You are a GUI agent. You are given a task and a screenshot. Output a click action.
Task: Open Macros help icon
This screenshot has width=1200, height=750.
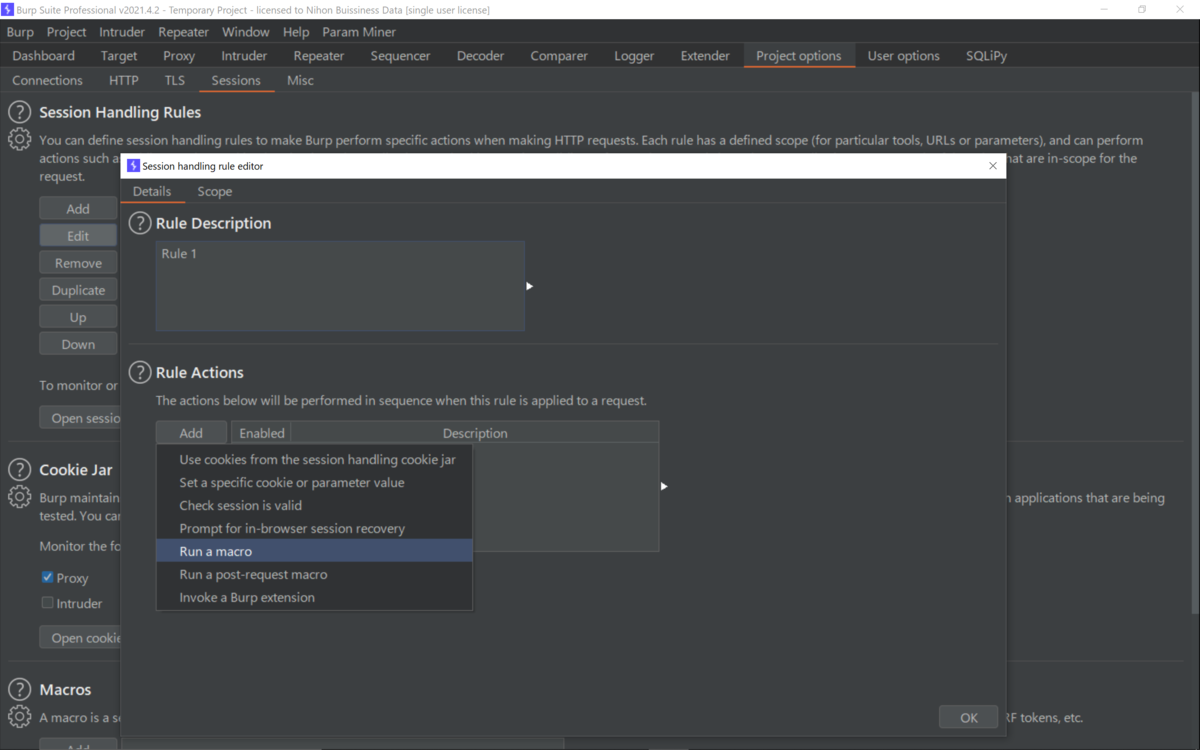[19, 689]
